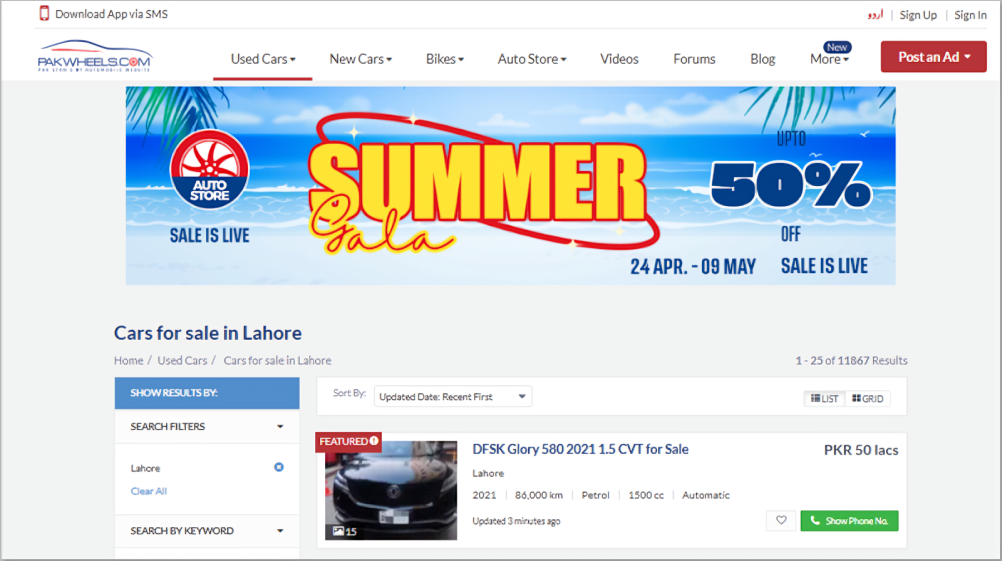The height and width of the screenshot is (561, 1002).
Task: Click Sign Up link
Action: [918, 15]
